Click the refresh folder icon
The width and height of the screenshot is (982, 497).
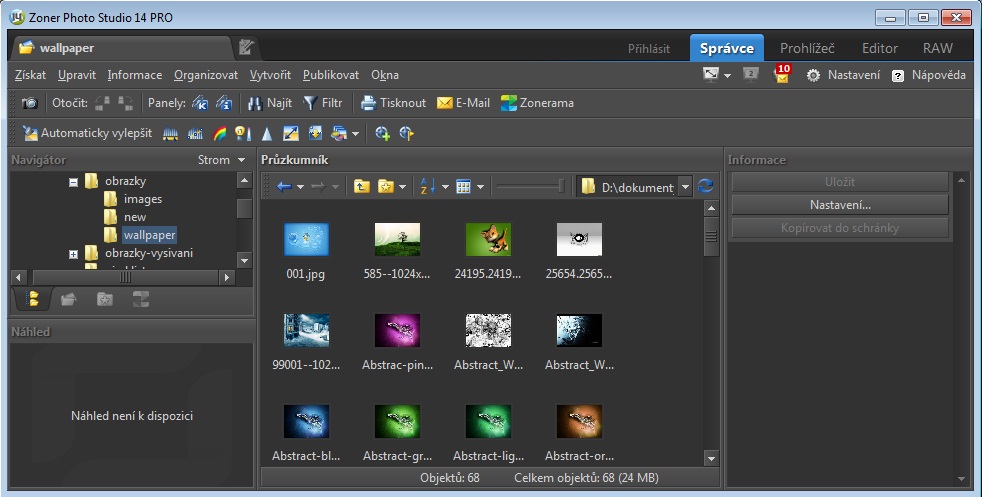coord(706,187)
